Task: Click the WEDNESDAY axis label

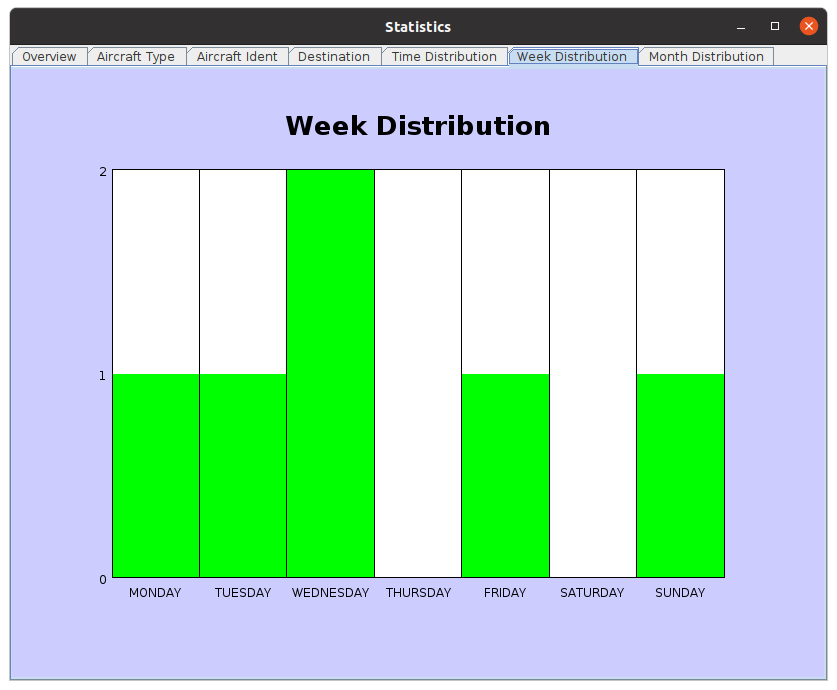Action: click(330, 593)
